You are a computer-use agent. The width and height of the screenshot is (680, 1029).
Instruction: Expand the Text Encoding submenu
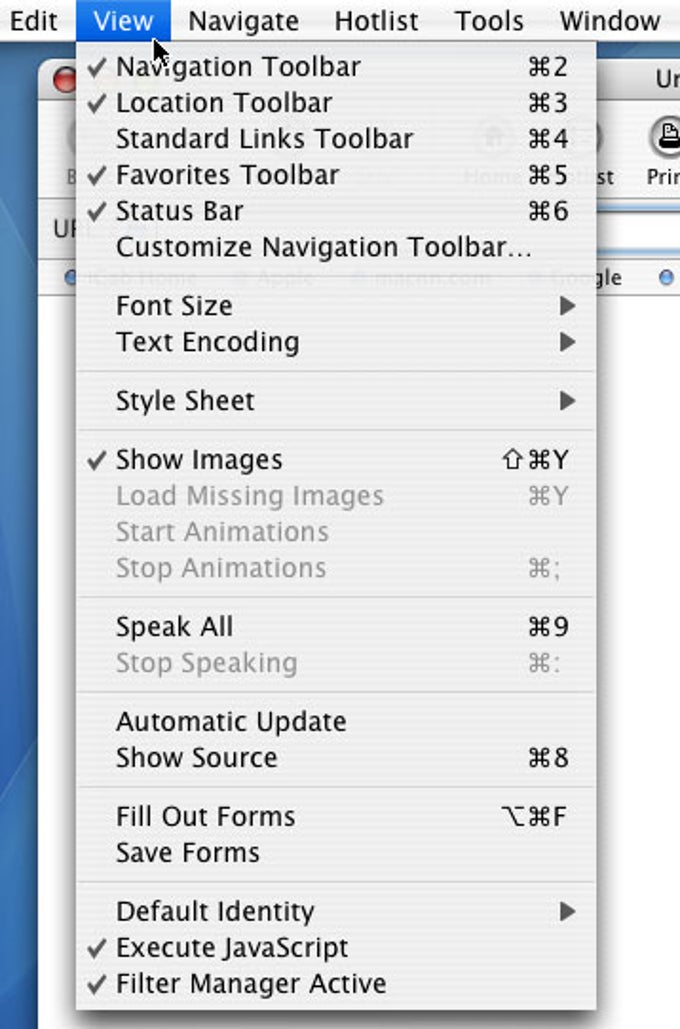click(x=336, y=343)
